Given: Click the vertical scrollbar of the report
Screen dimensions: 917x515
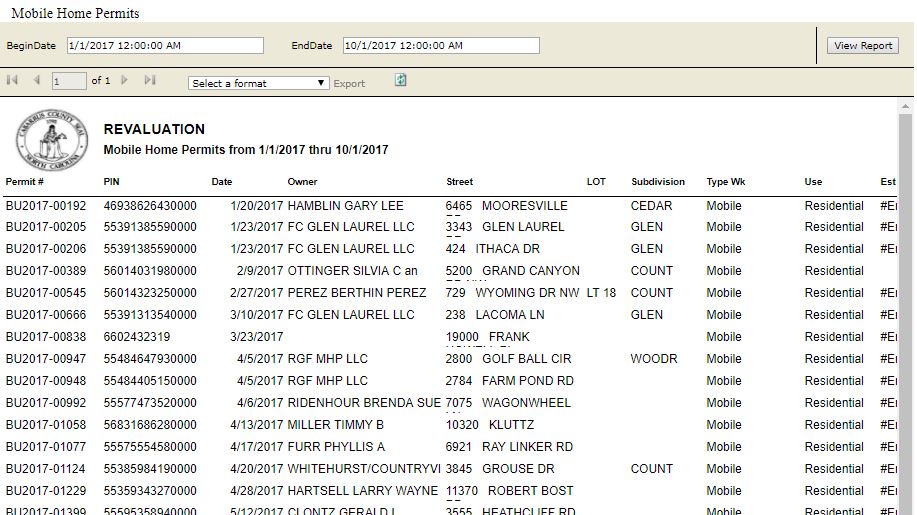Looking at the screenshot, I should tap(905, 300).
